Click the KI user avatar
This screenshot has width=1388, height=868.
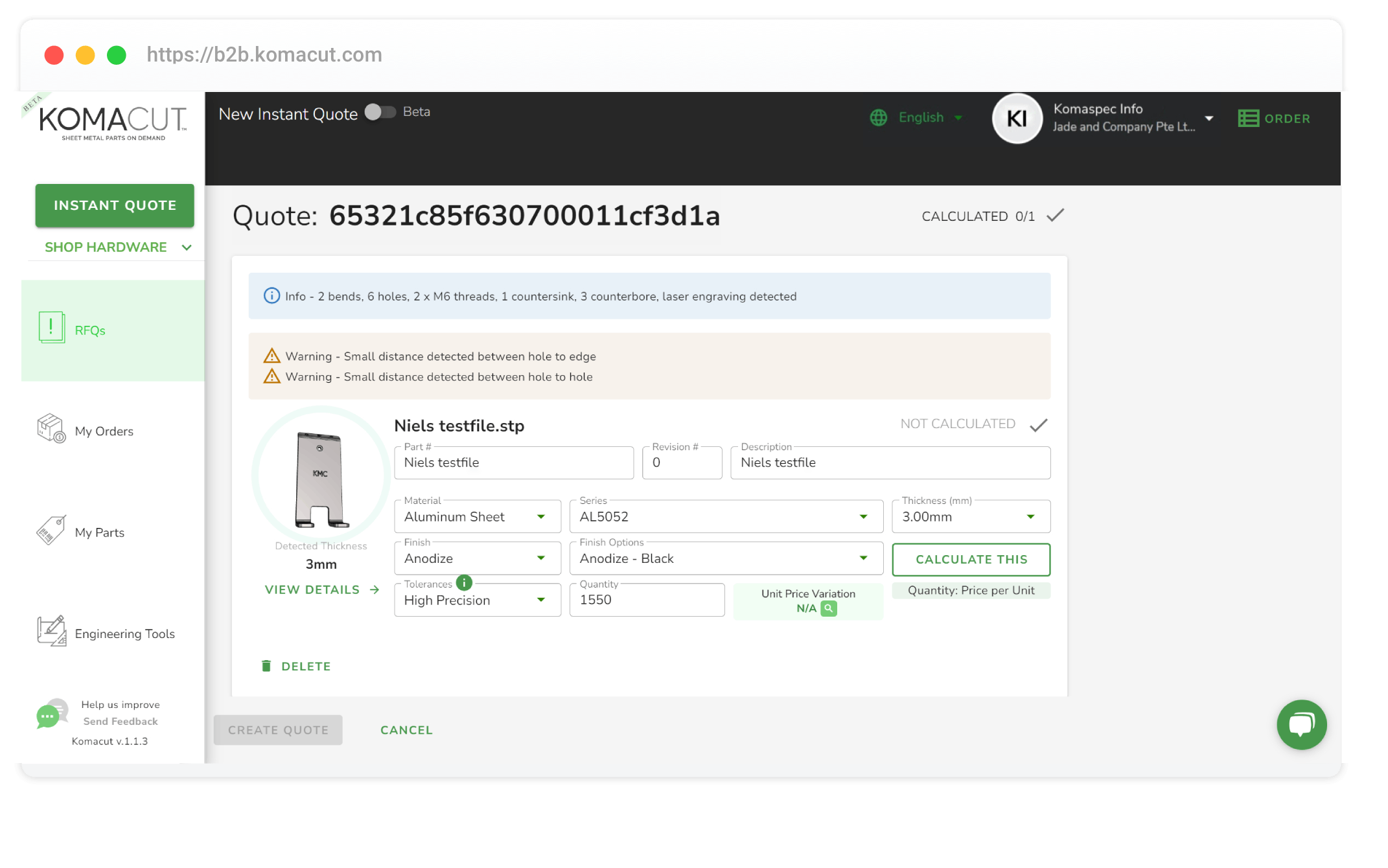pos(1017,119)
